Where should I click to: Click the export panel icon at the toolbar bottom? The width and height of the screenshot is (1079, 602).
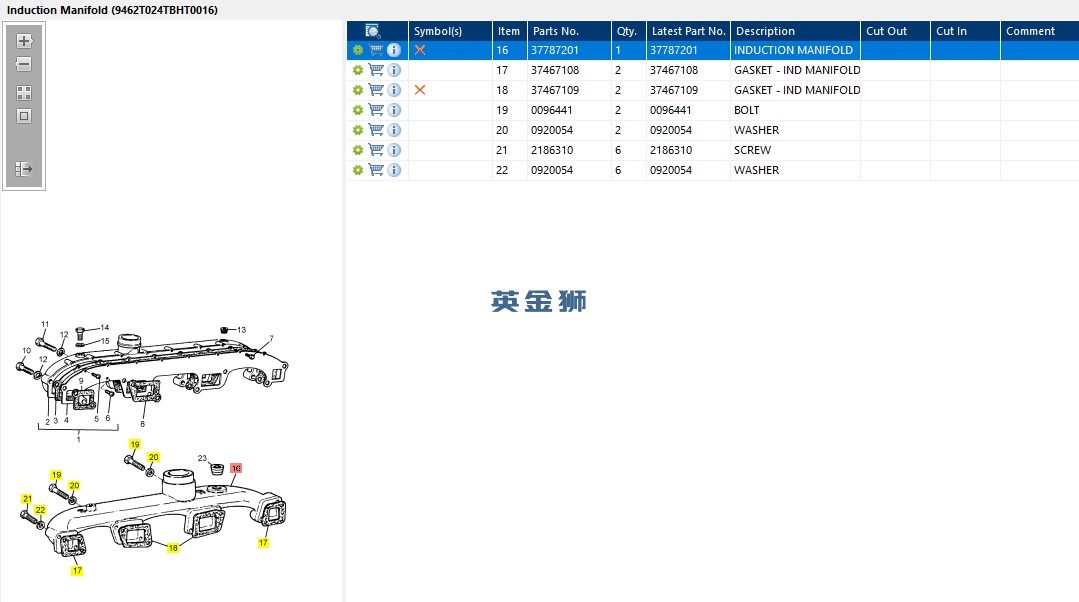tap(24, 169)
